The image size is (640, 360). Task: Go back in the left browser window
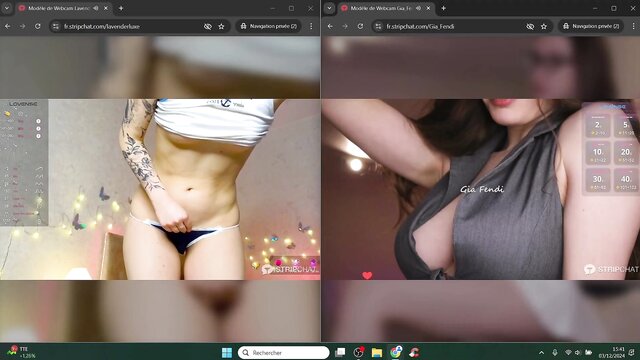point(8,26)
